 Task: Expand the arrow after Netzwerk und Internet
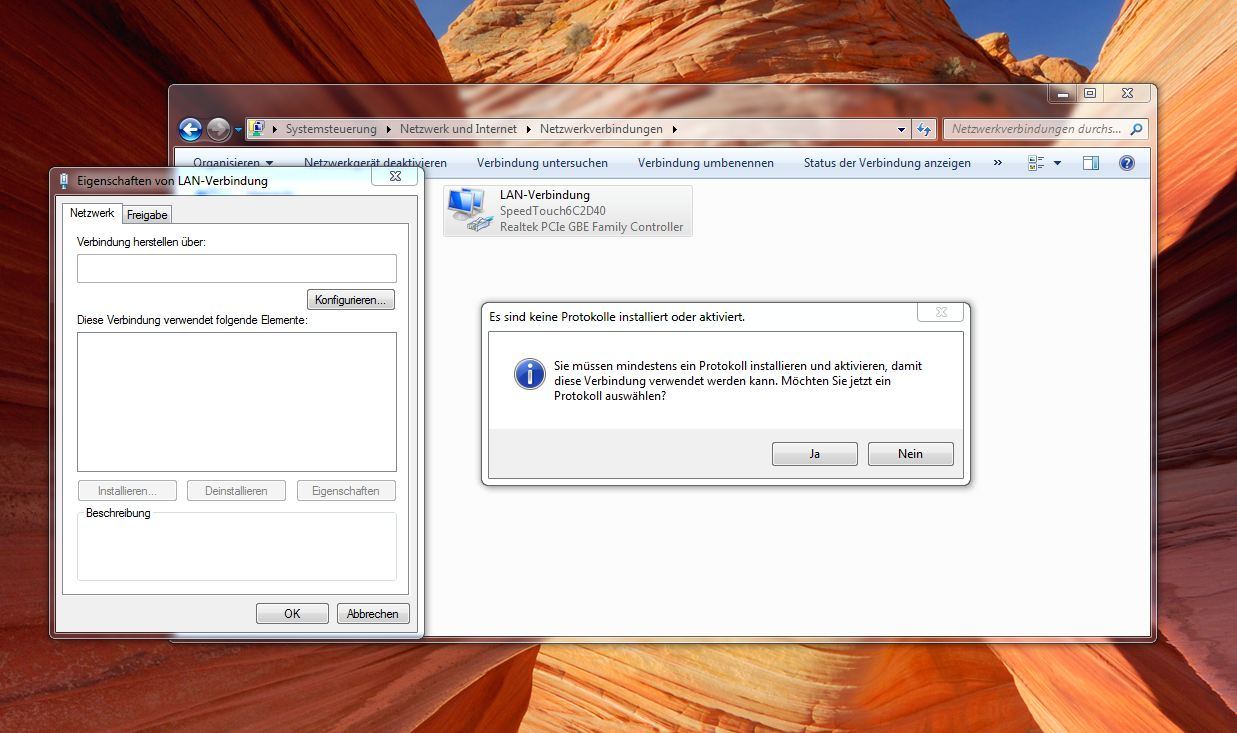click(529, 129)
